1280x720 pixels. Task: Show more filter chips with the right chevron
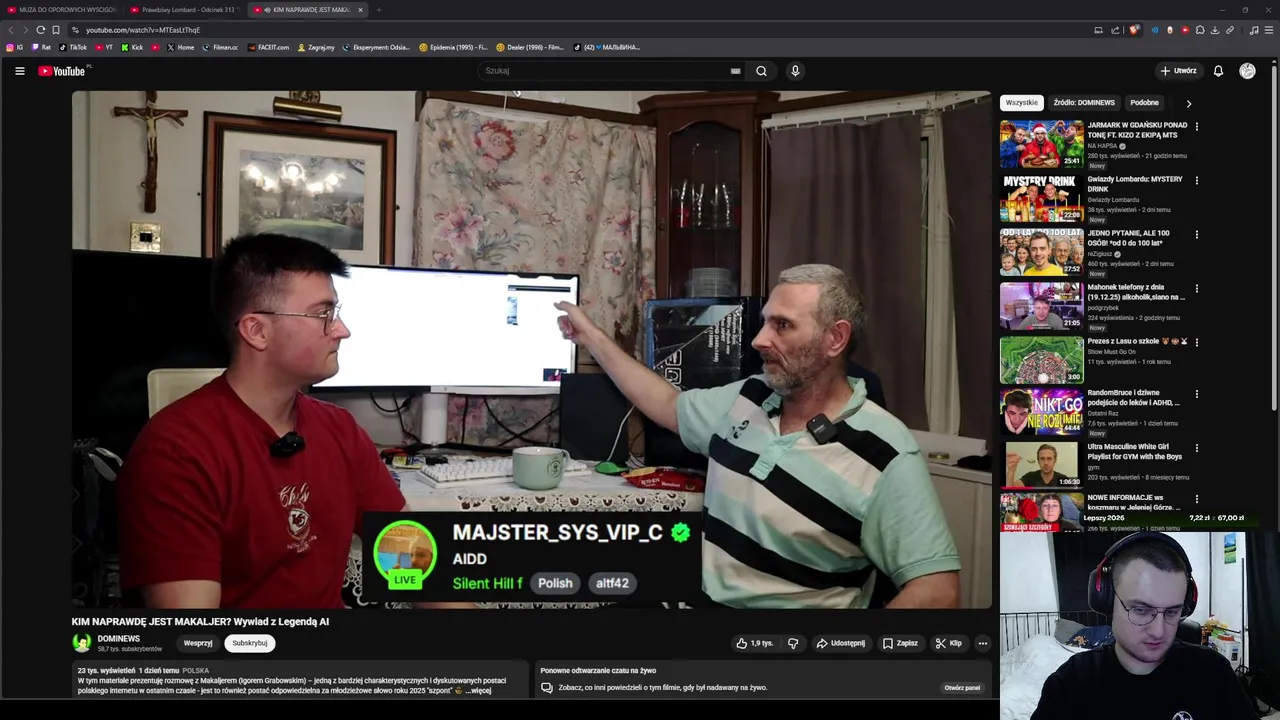tap(1188, 103)
